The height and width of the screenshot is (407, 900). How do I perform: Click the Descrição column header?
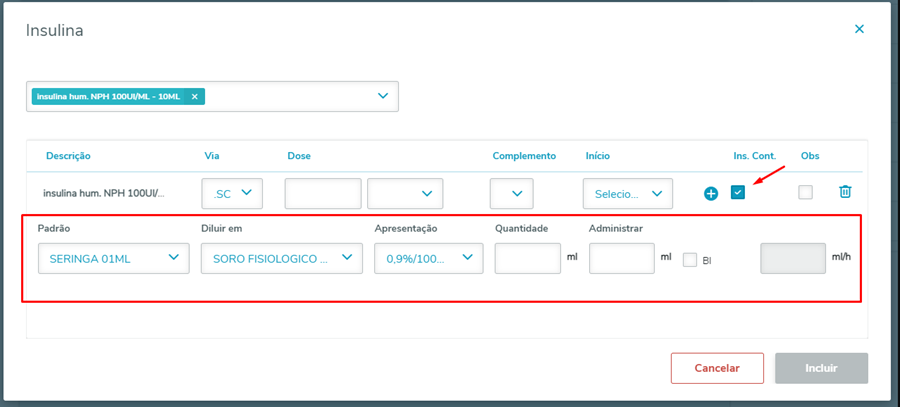pyautogui.click(x=68, y=156)
